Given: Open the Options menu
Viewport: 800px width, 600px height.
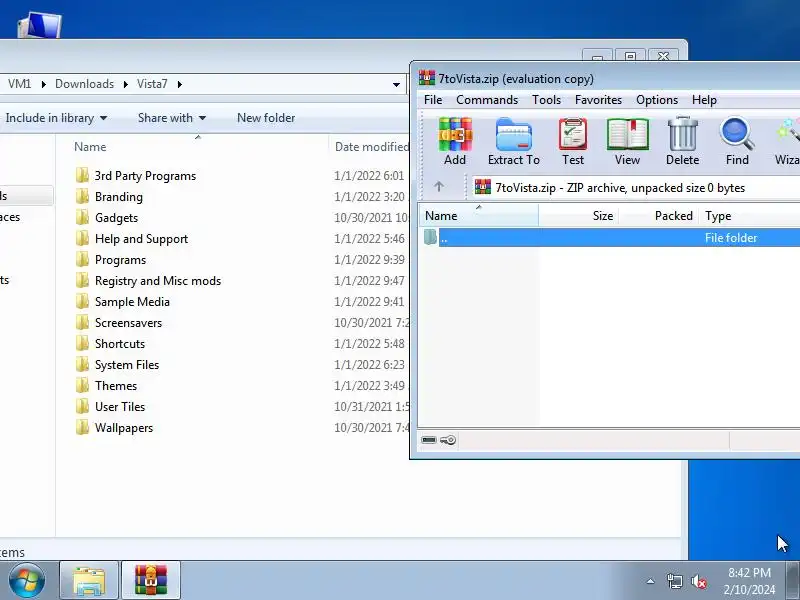Looking at the screenshot, I should (x=657, y=100).
